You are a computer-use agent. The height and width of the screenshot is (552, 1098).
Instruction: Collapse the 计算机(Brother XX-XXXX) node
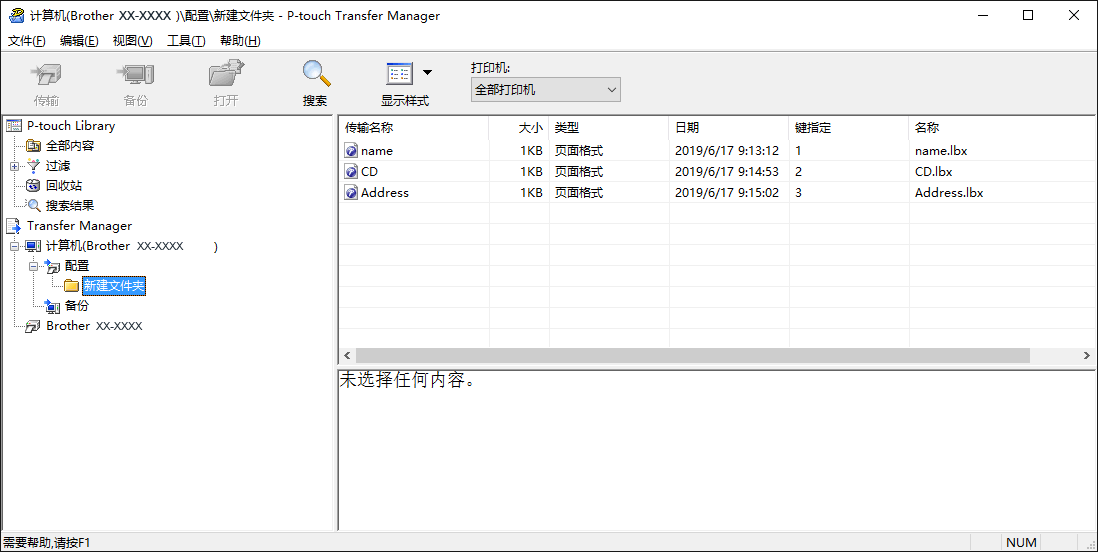pyautogui.click(x=15, y=246)
